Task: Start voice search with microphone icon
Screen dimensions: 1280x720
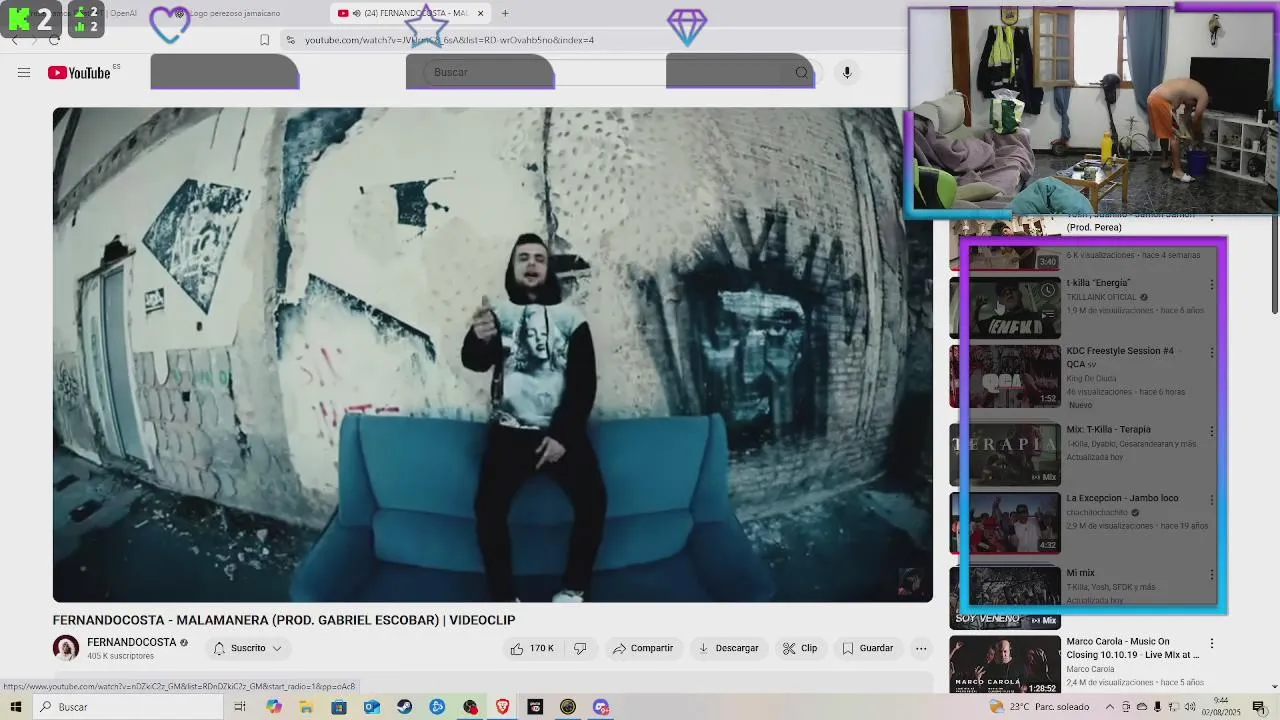Action: click(847, 72)
